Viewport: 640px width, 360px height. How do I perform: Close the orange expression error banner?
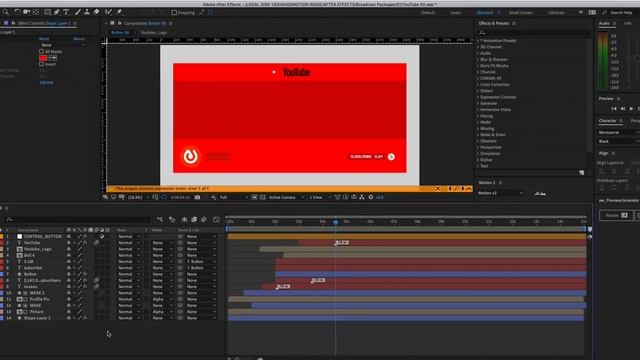(438, 189)
